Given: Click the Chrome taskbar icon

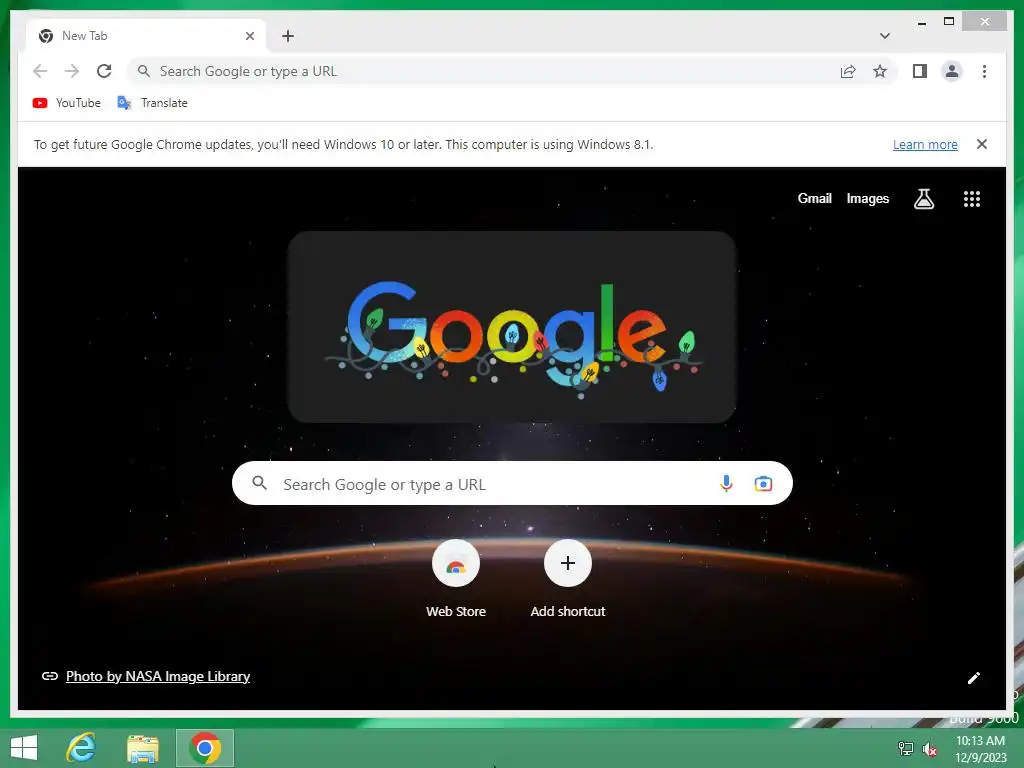Looking at the screenshot, I should (204, 748).
